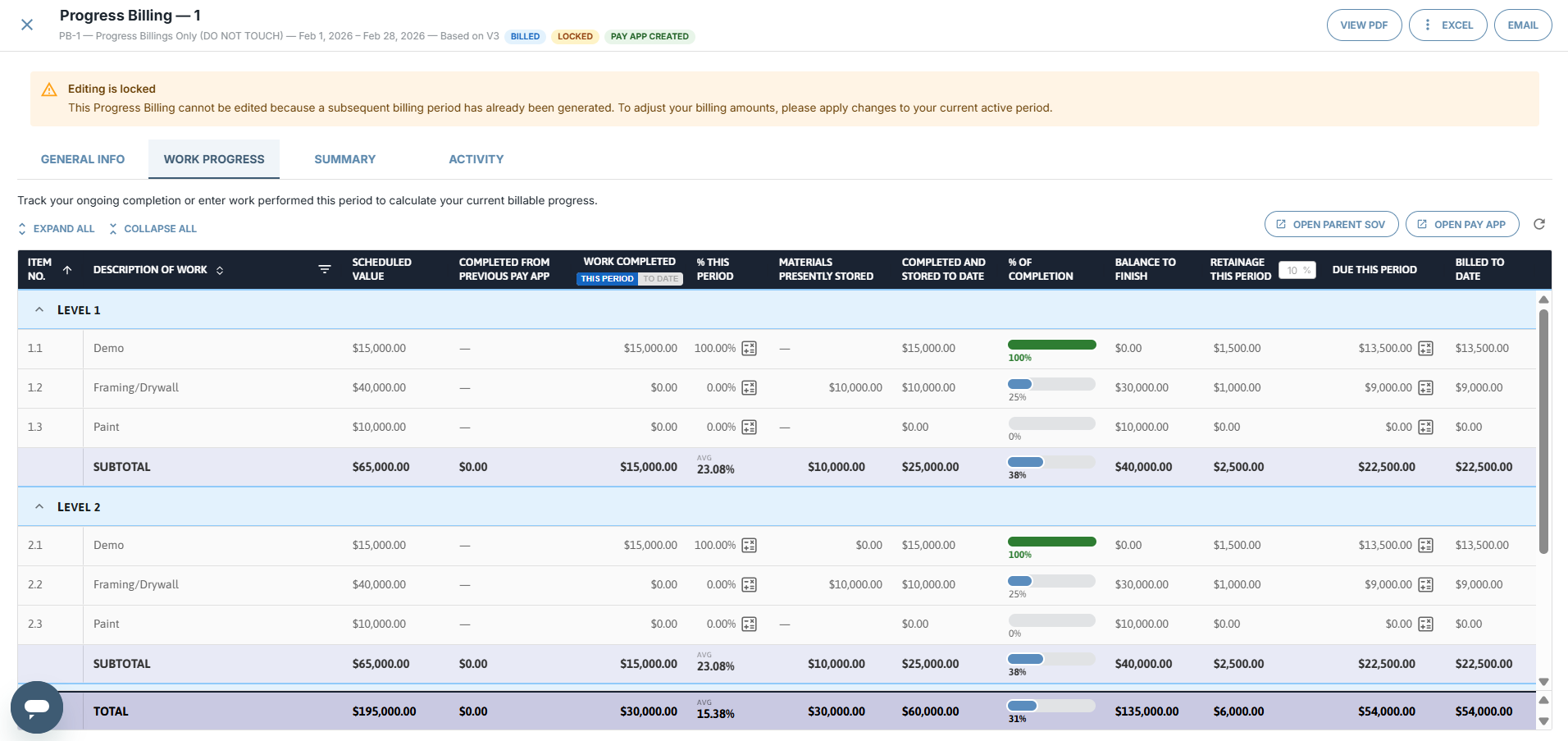Collapse the Level 1 group

[39, 310]
